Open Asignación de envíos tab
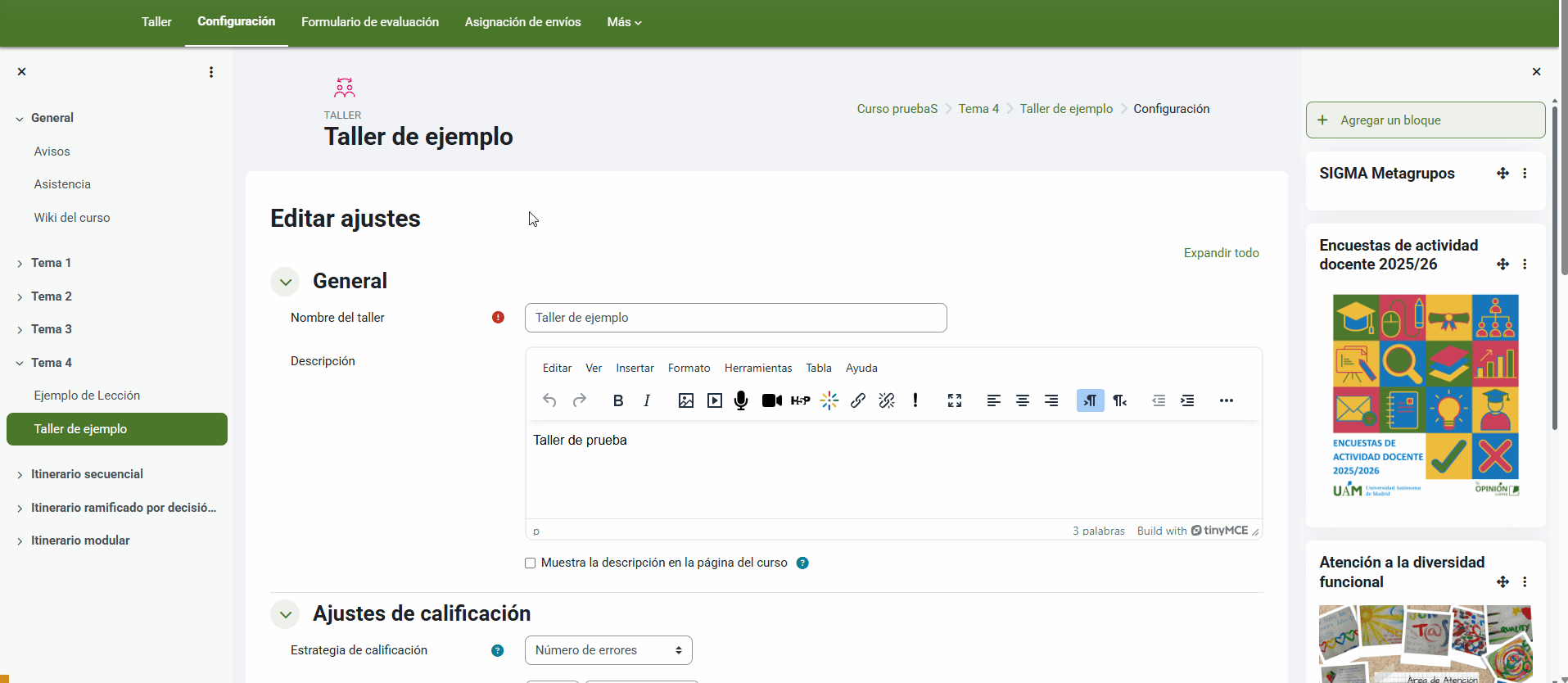Screen dimensions: 1568x683 [523, 22]
